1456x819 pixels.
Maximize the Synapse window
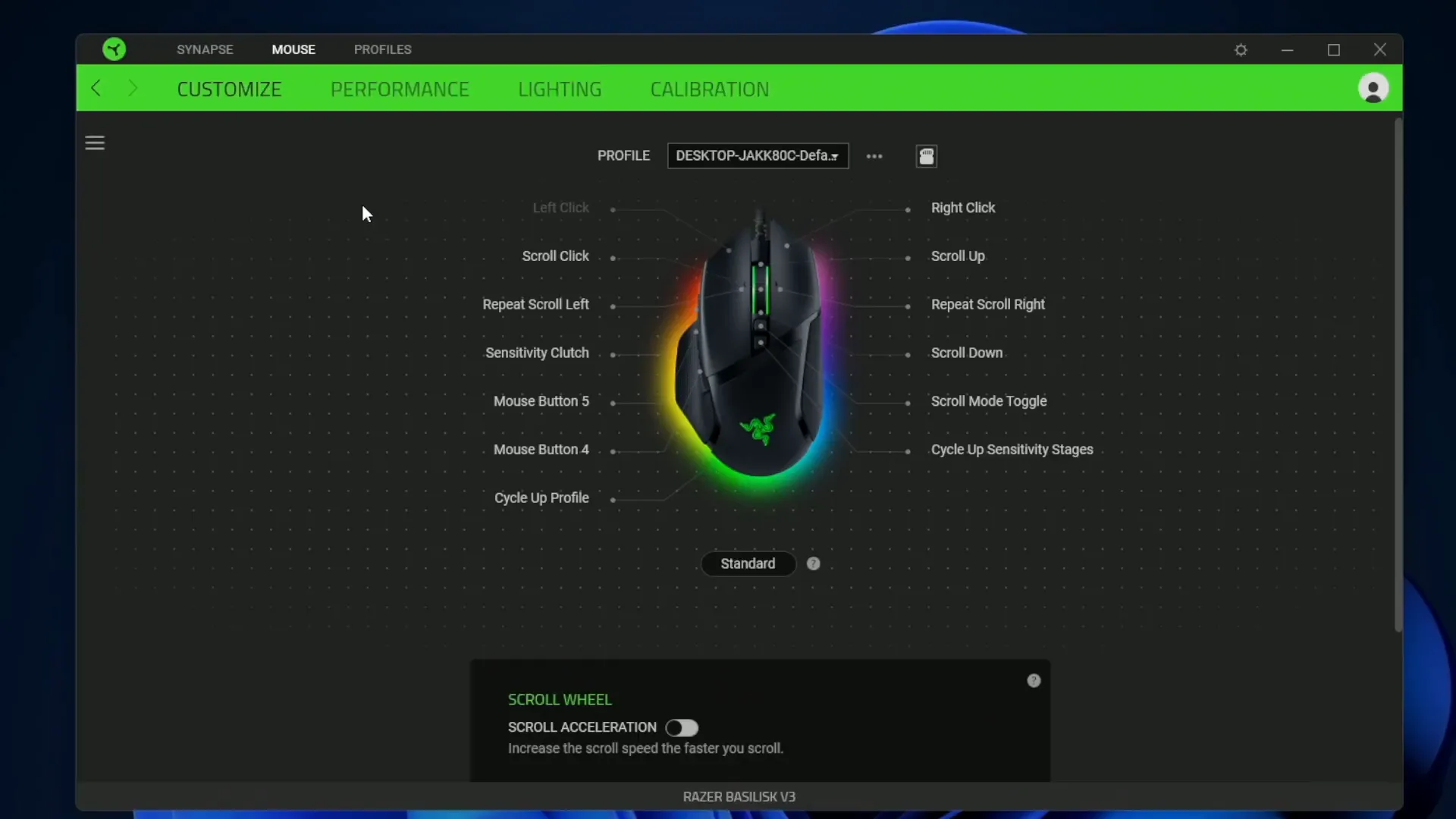point(1333,50)
